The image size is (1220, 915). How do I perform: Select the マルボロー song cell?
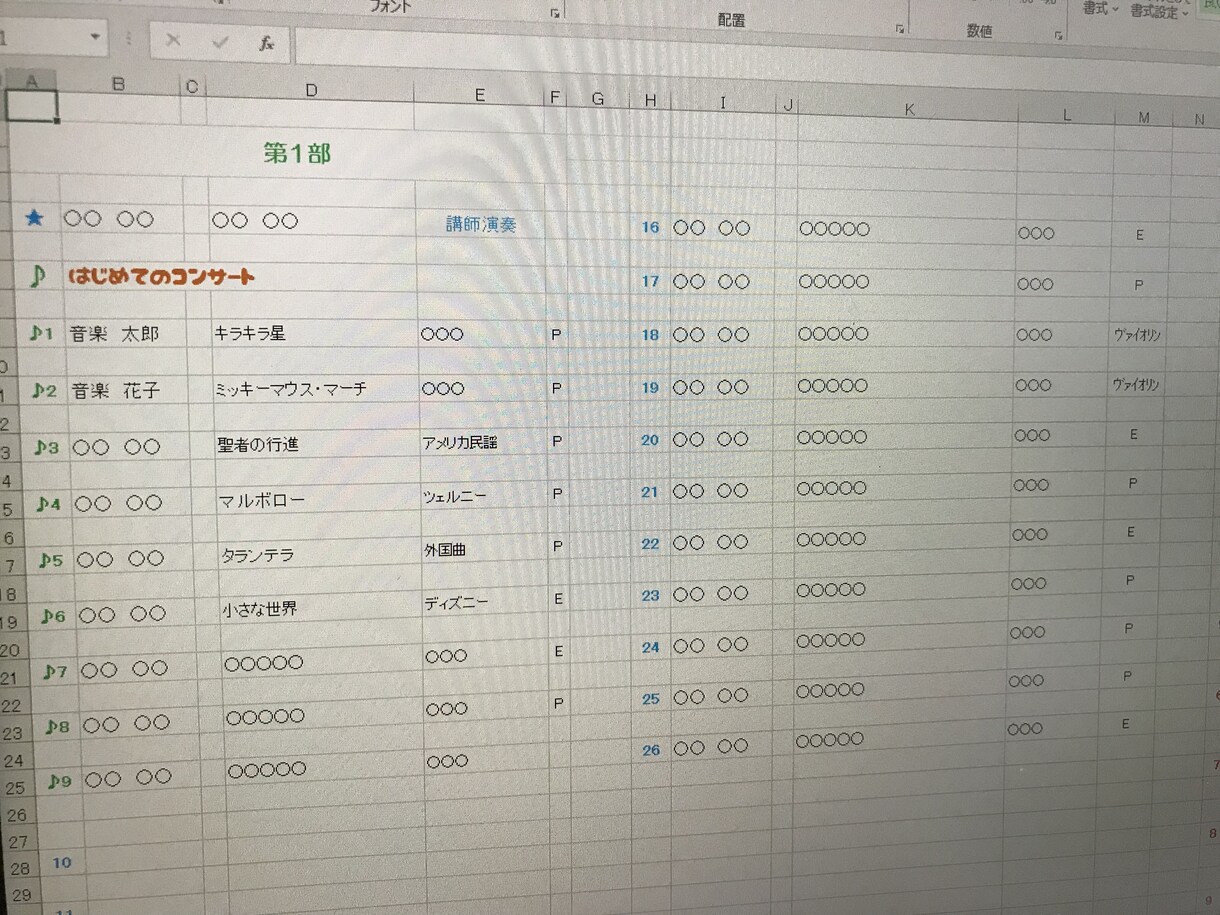coord(262,500)
